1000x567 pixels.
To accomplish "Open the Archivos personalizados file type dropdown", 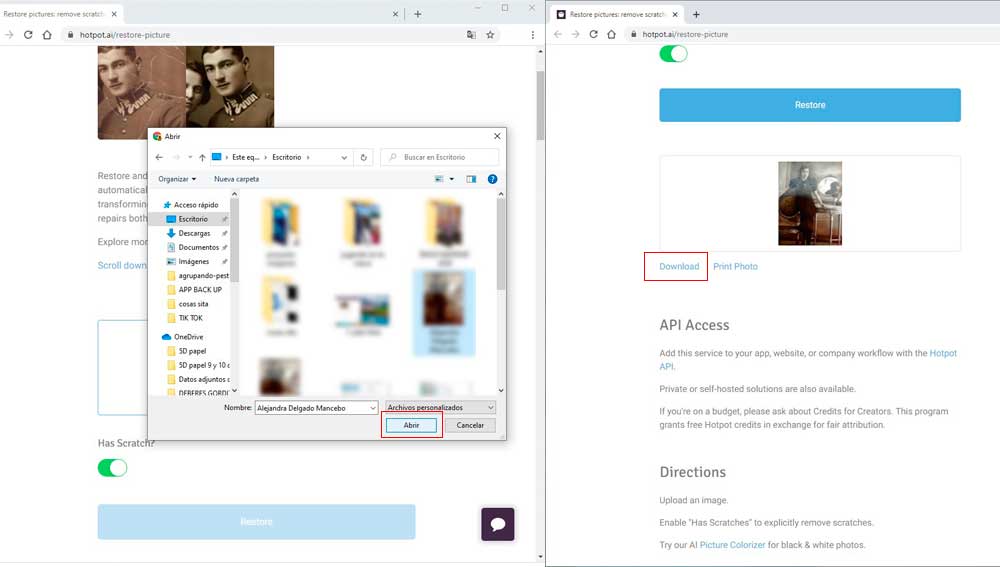I will [x=440, y=408].
